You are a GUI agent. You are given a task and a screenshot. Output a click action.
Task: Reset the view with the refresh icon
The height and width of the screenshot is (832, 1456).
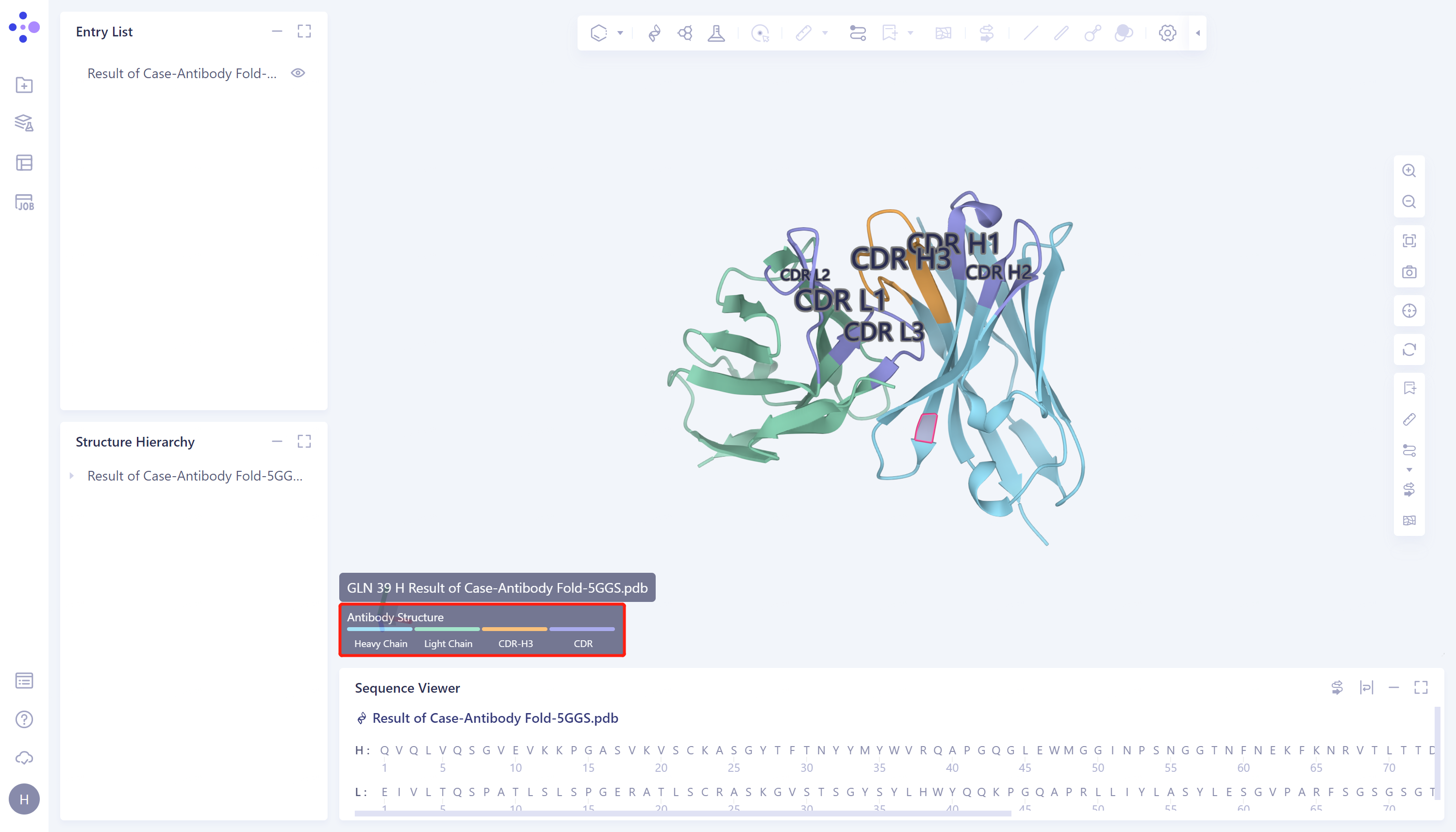point(1410,349)
